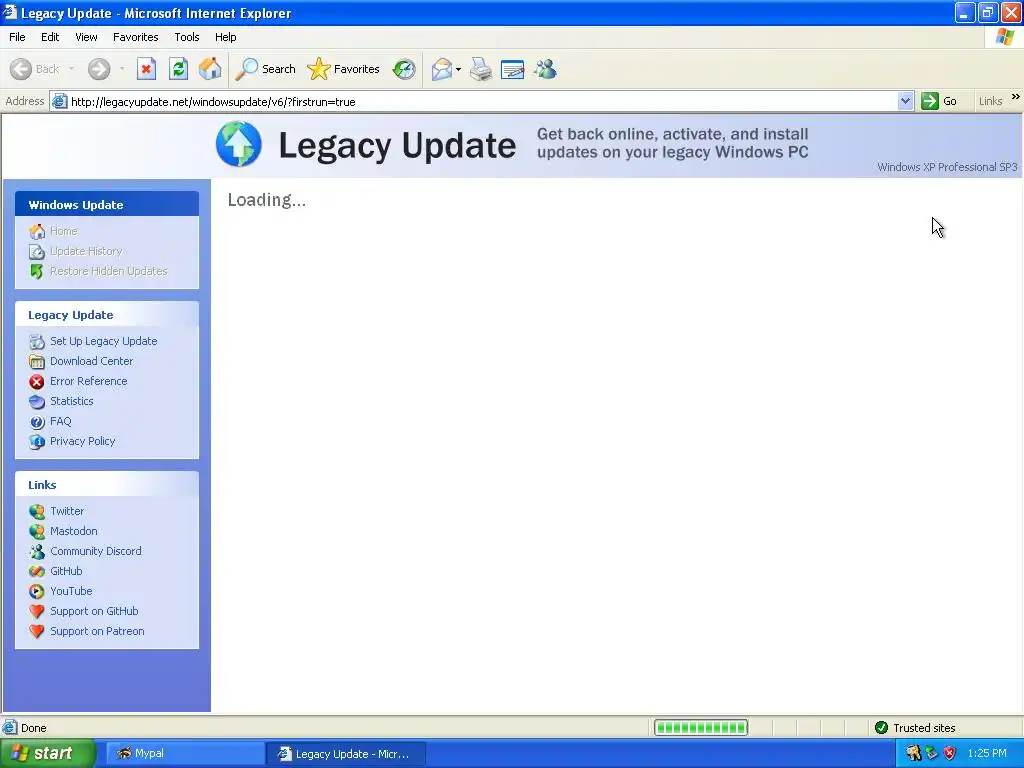Click the Home sidebar link

[x=63, y=231]
